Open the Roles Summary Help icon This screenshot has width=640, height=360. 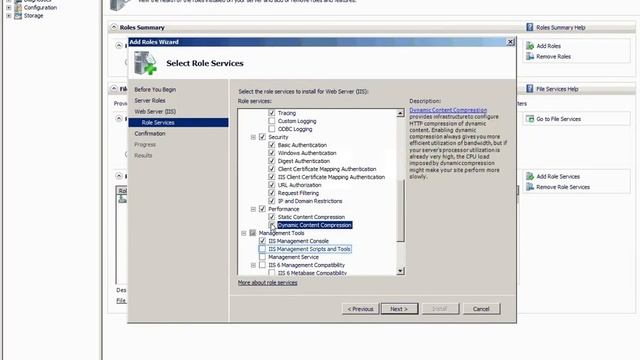tap(530, 27)
